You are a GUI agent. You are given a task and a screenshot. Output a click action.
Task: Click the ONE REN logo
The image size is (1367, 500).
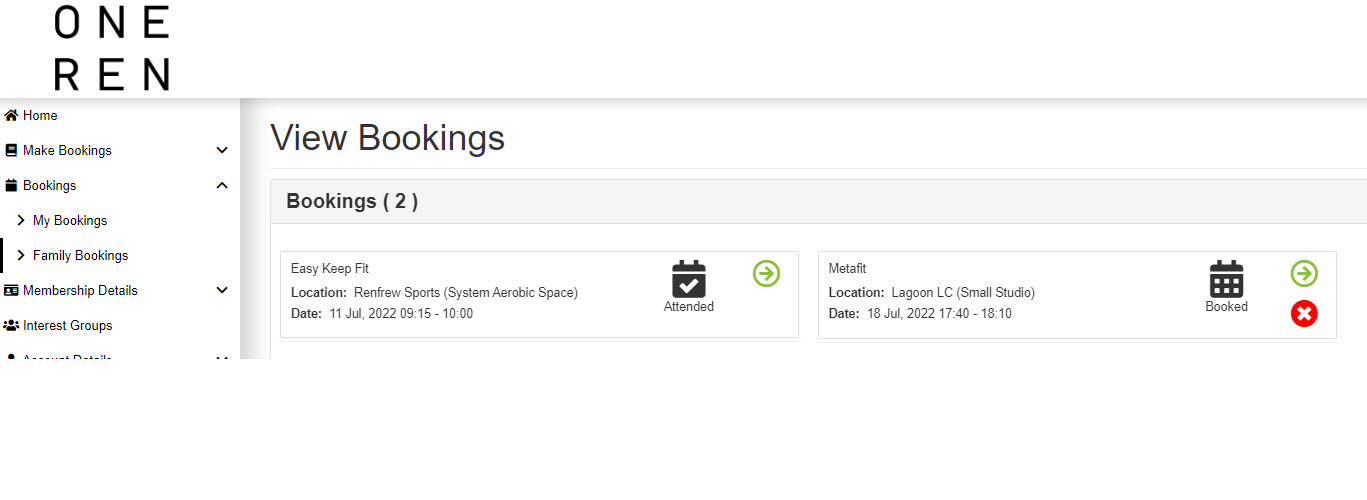[111, 48]
